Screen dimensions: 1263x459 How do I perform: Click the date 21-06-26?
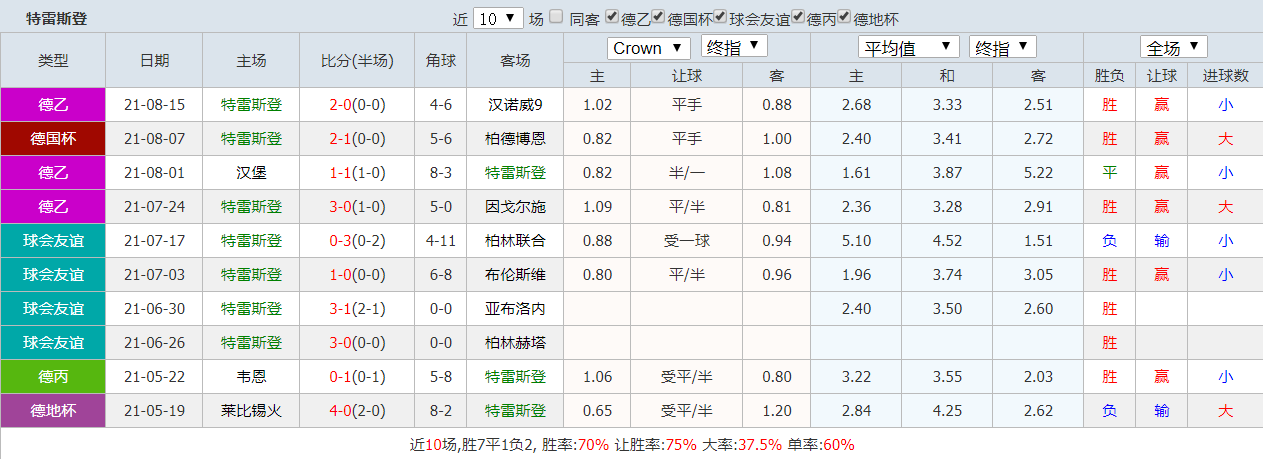click(154, 342)
